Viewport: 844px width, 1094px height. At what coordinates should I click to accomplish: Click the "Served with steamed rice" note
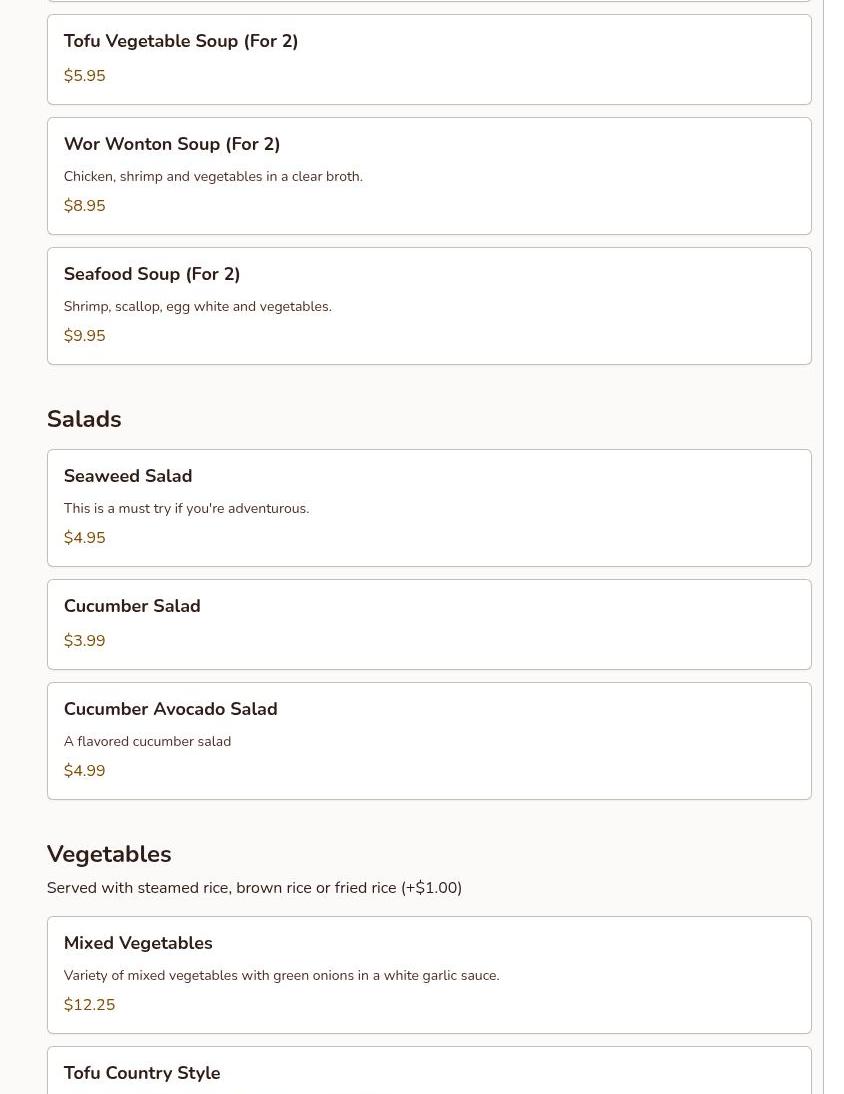pos(254,888)
